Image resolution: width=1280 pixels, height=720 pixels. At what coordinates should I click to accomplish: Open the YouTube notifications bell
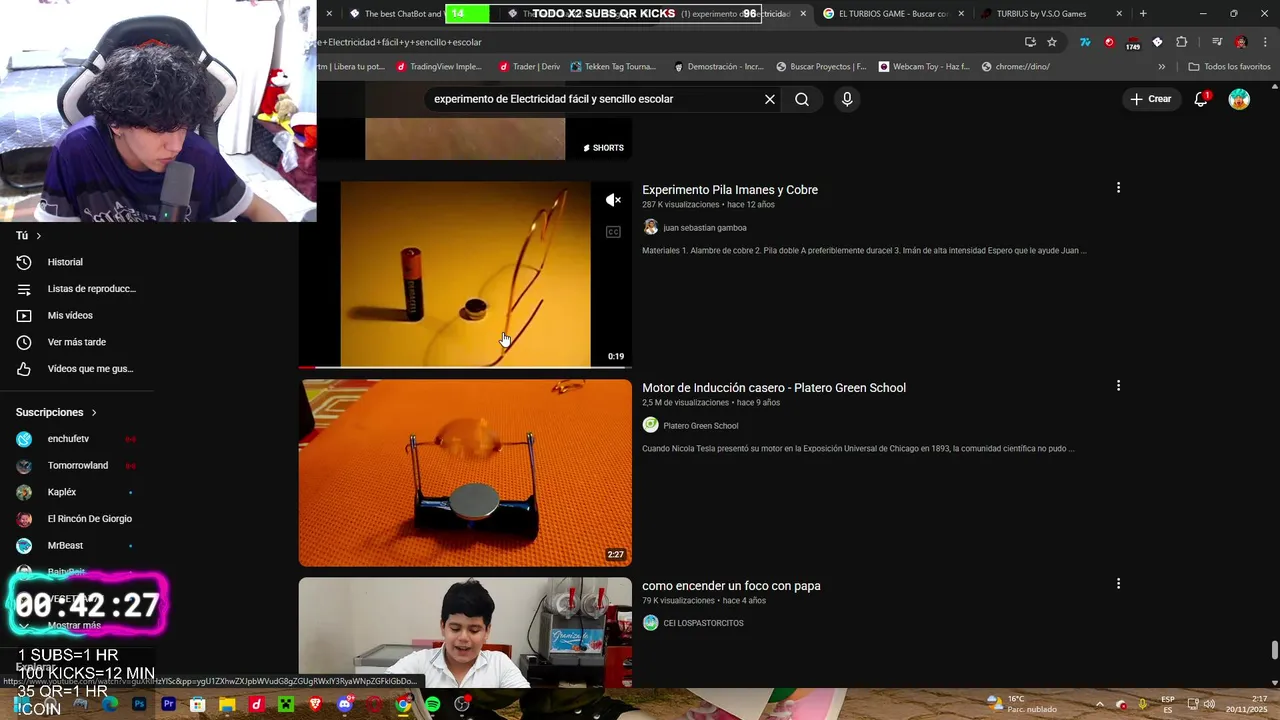tap(1201, 99)
